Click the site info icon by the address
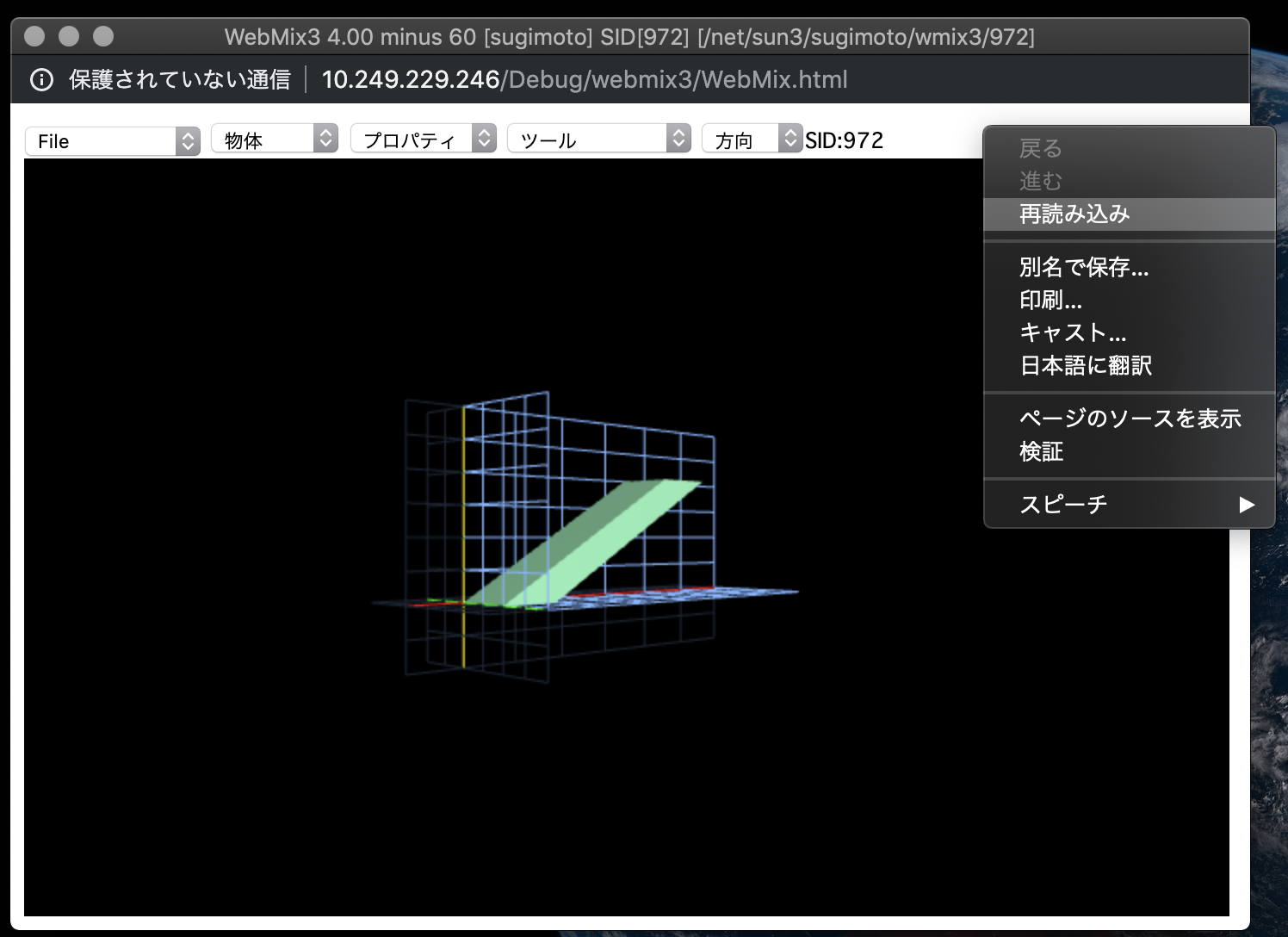The width and height of the screenshot is (1288, 937). (x=41, y=80)
